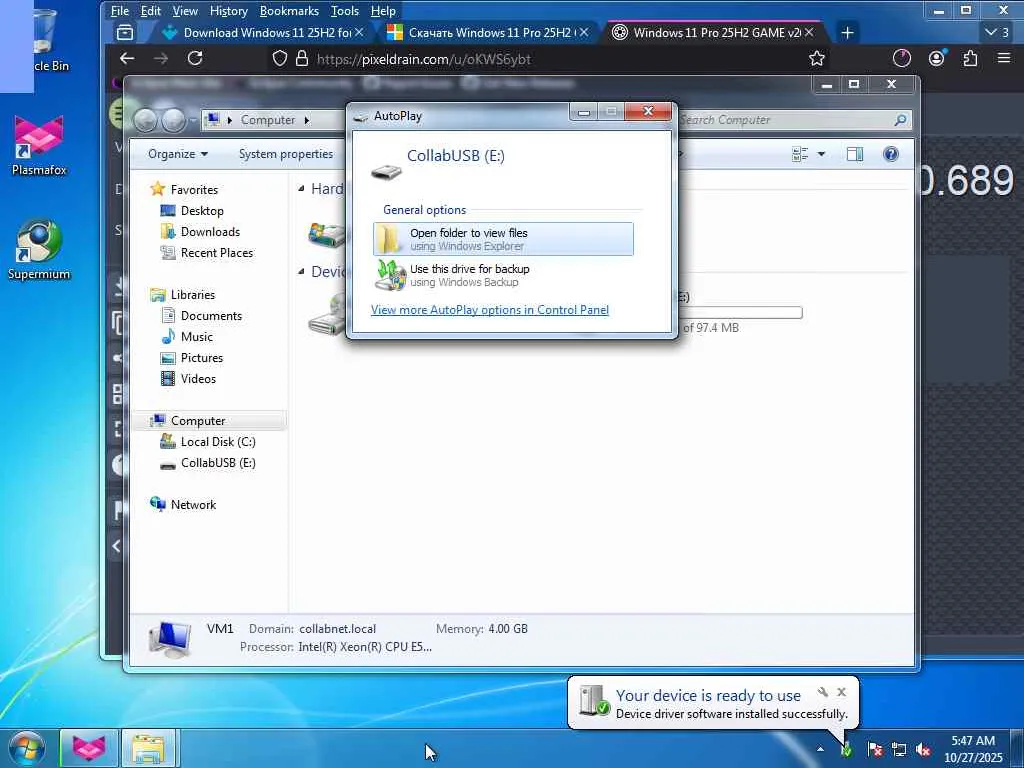
Task: Open the change view dropdown arrow
Action: [821, 154]
